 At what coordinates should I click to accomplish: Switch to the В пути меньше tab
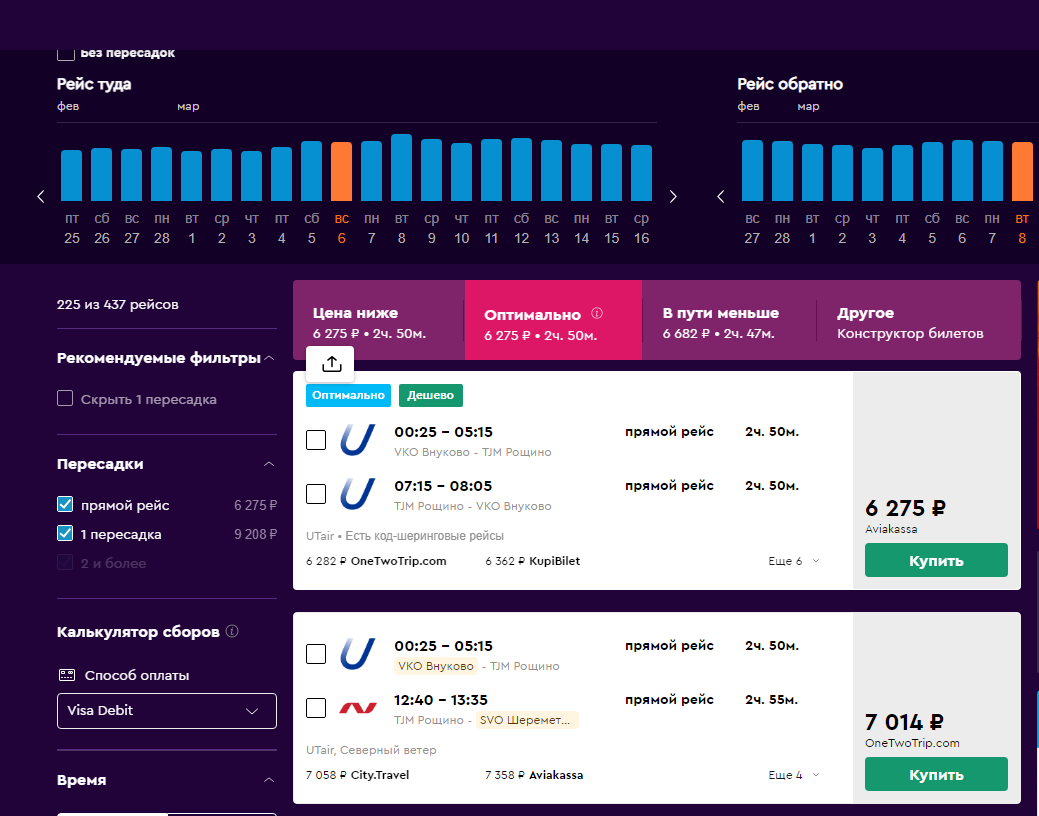click(x=729, y=321)
